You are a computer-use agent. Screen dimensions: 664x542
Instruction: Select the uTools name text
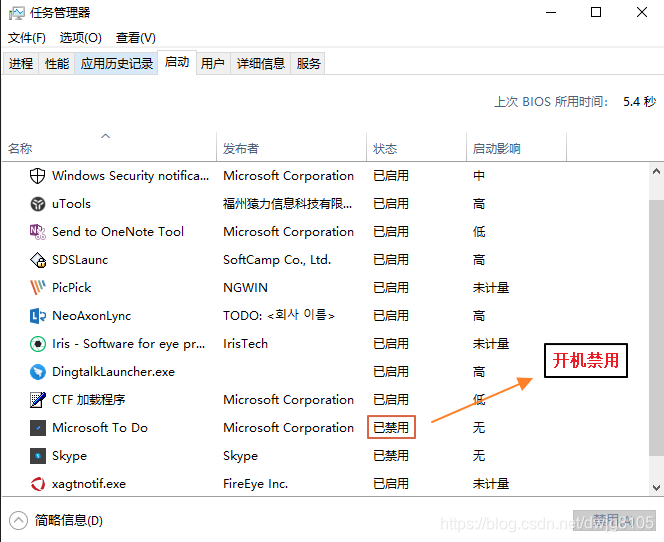point(71,204)
